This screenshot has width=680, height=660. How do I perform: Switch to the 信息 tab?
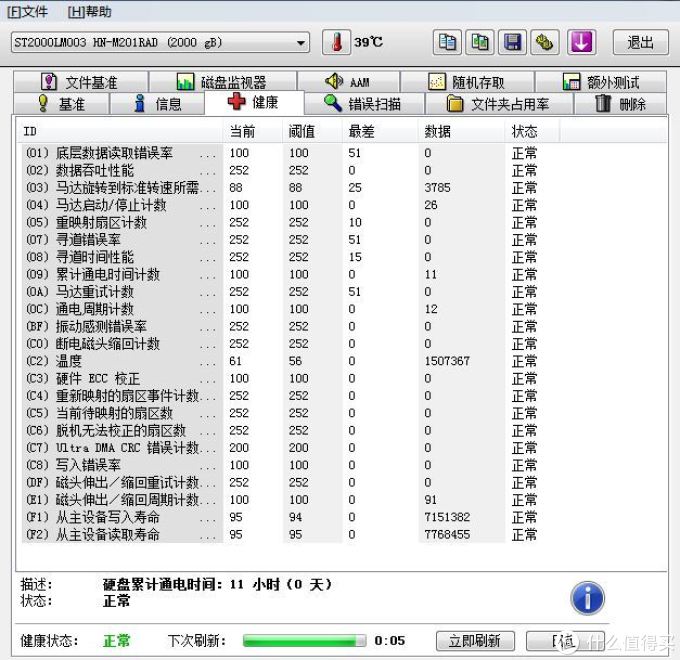(157, 104)
